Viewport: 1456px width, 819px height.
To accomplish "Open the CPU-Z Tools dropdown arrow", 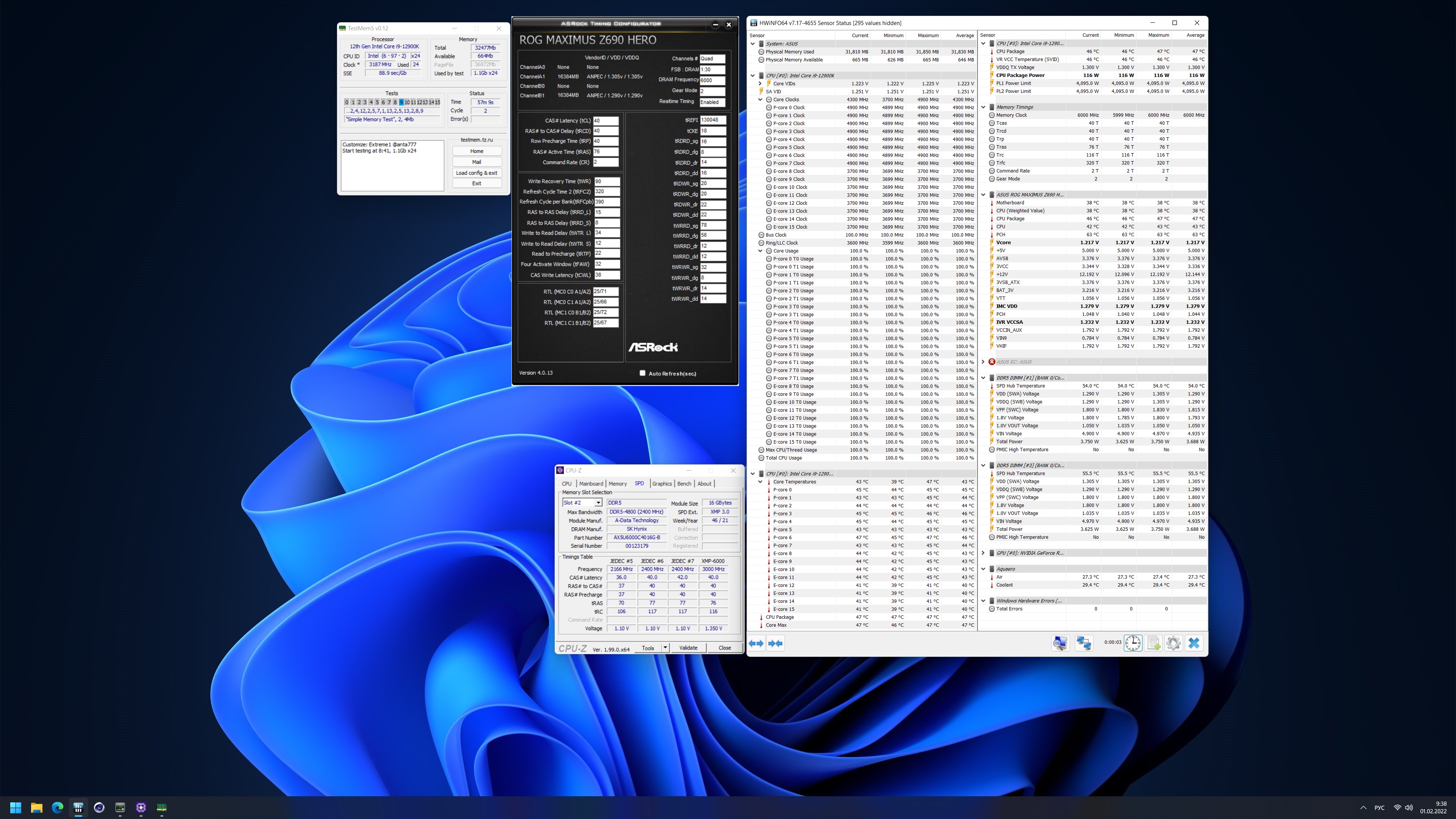I will [x=665, y=648].
